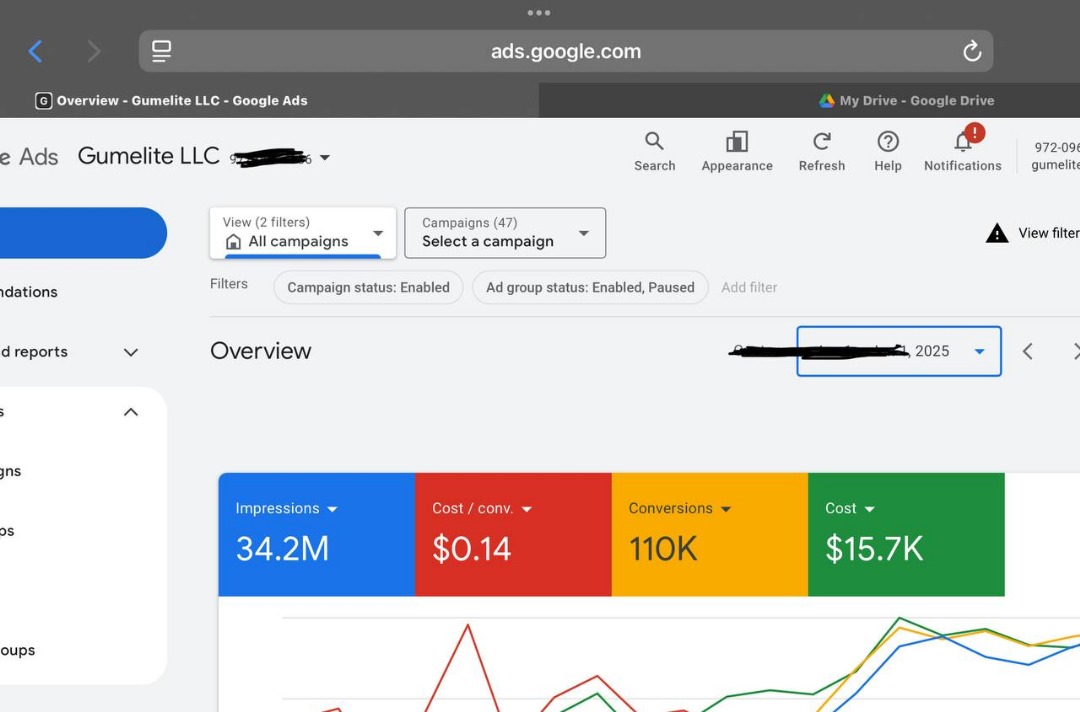Click the ads.google.com address bar
1080x712 pixels.
coord(565,51)
